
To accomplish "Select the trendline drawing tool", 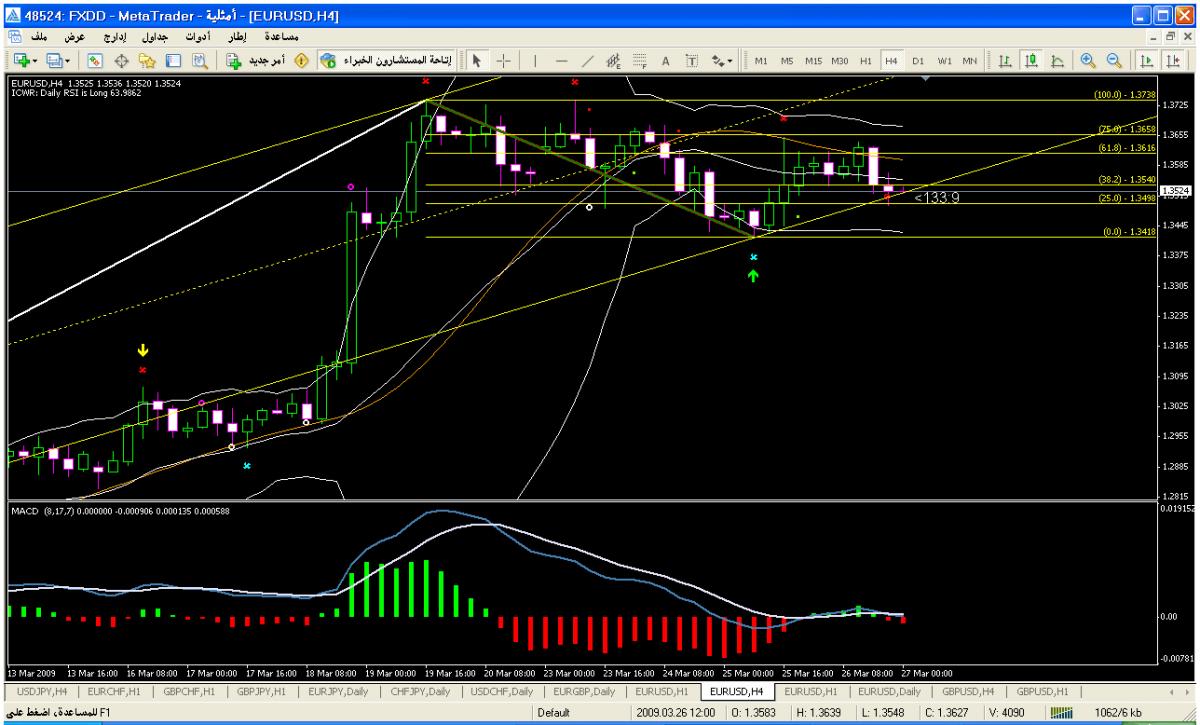I will 587,61.
